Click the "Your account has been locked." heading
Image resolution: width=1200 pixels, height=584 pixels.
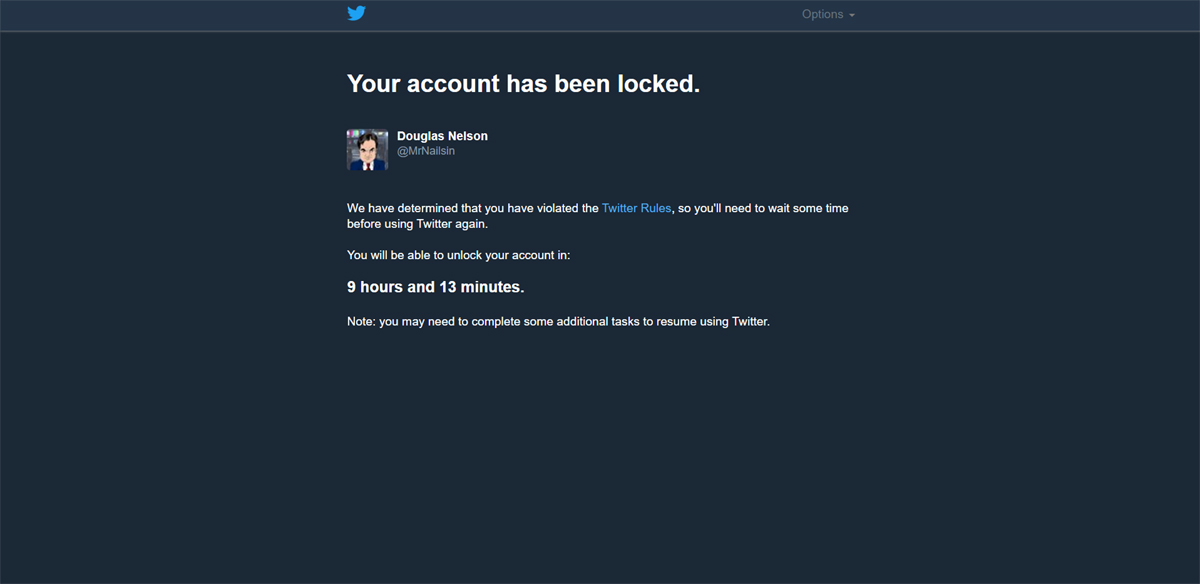point(523,84)
